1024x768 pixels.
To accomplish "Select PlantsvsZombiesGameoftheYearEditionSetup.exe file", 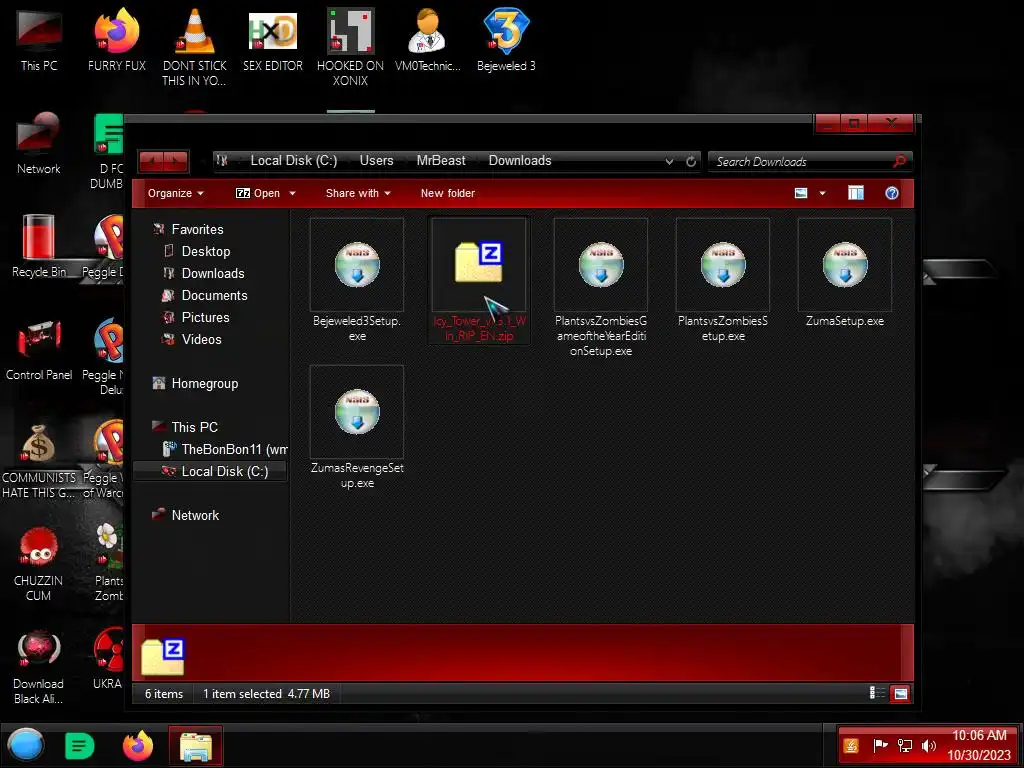I will tap(601, 288).
